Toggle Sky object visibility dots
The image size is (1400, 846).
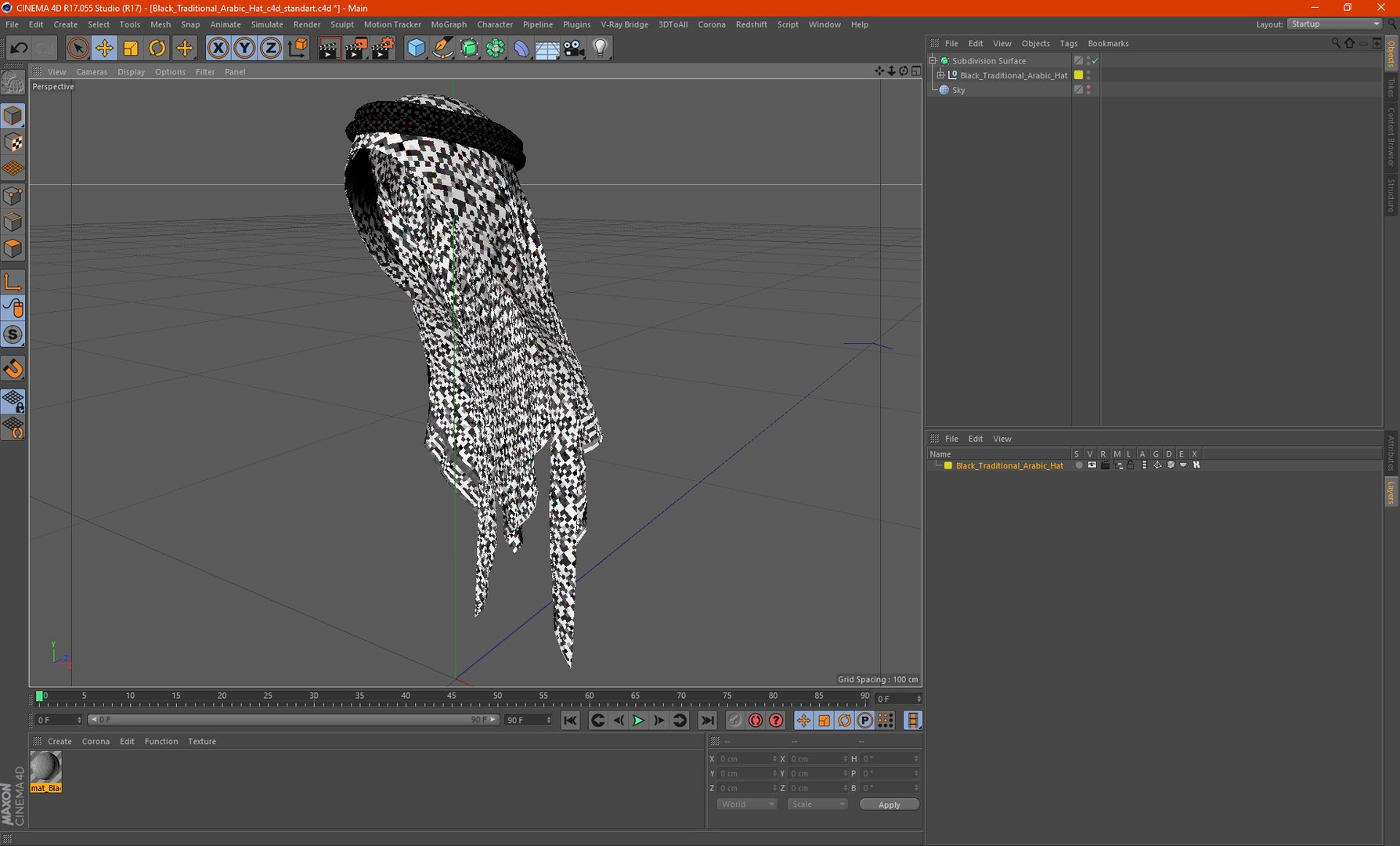click(1088, 90)
